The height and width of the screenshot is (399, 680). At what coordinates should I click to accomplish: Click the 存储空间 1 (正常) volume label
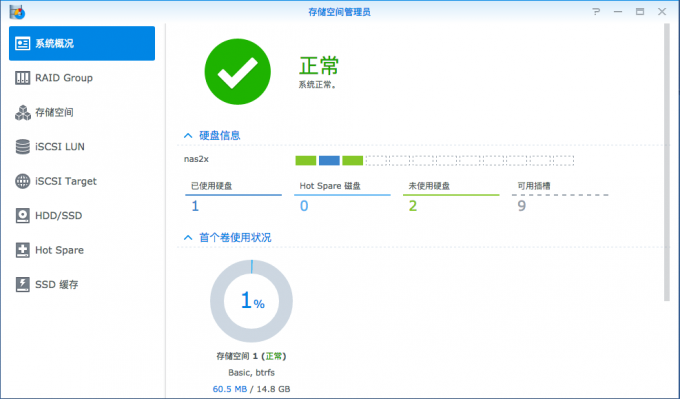pos(252,356)
